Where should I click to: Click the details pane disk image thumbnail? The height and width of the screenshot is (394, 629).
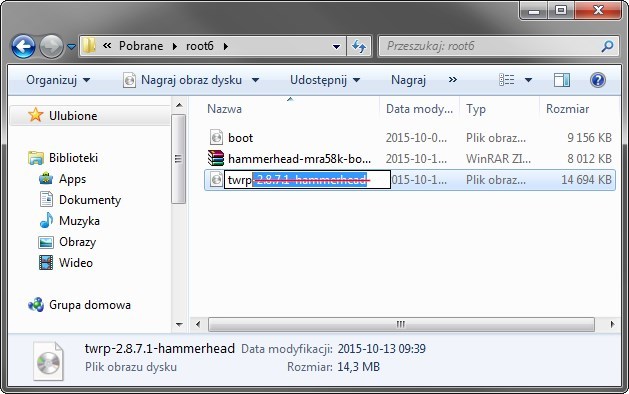click(x=48, y=362)
